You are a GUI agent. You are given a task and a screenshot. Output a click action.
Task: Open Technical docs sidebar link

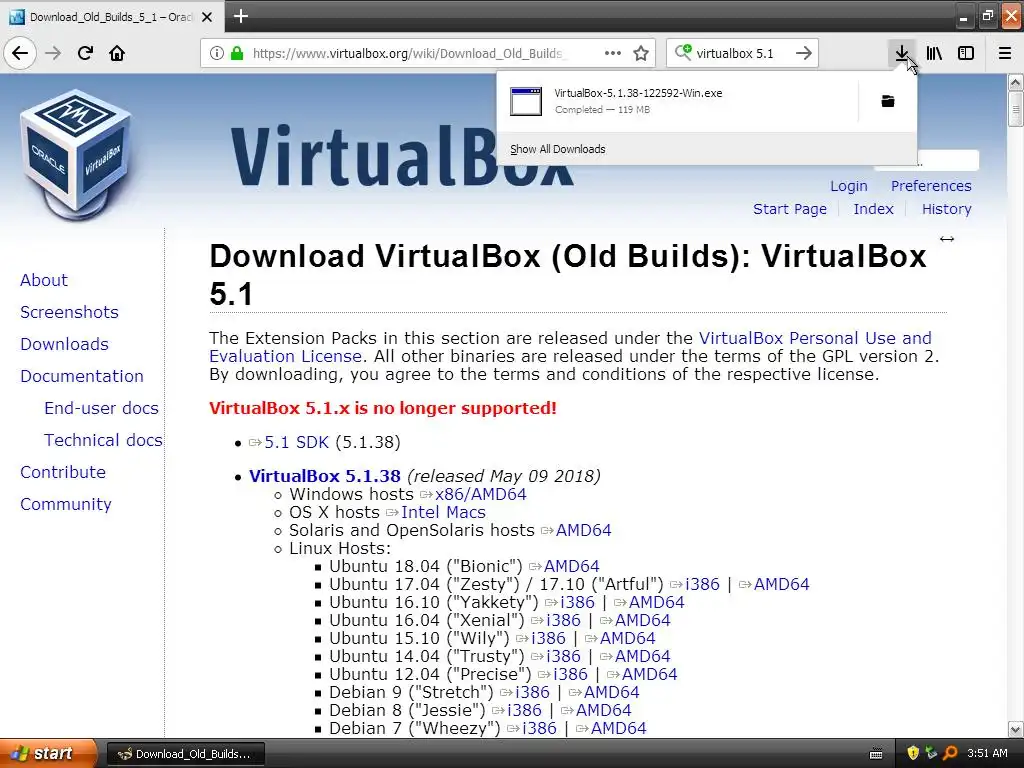pyautogui.click(x=103, y=440)
